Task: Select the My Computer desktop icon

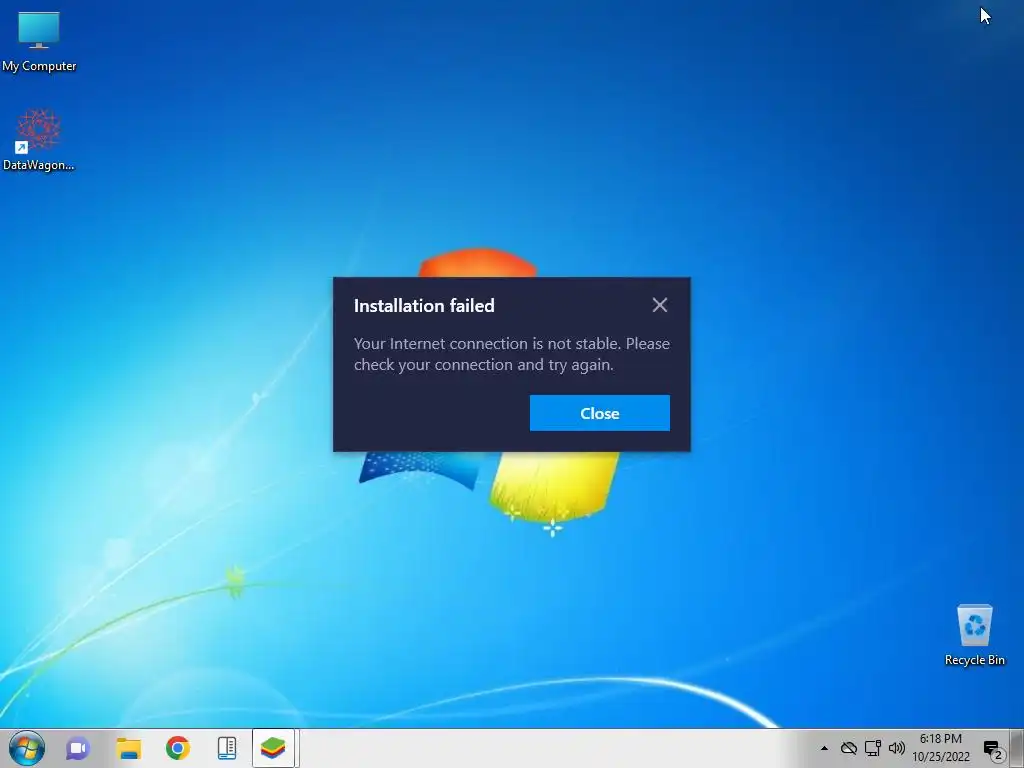Action: (39, 42)
